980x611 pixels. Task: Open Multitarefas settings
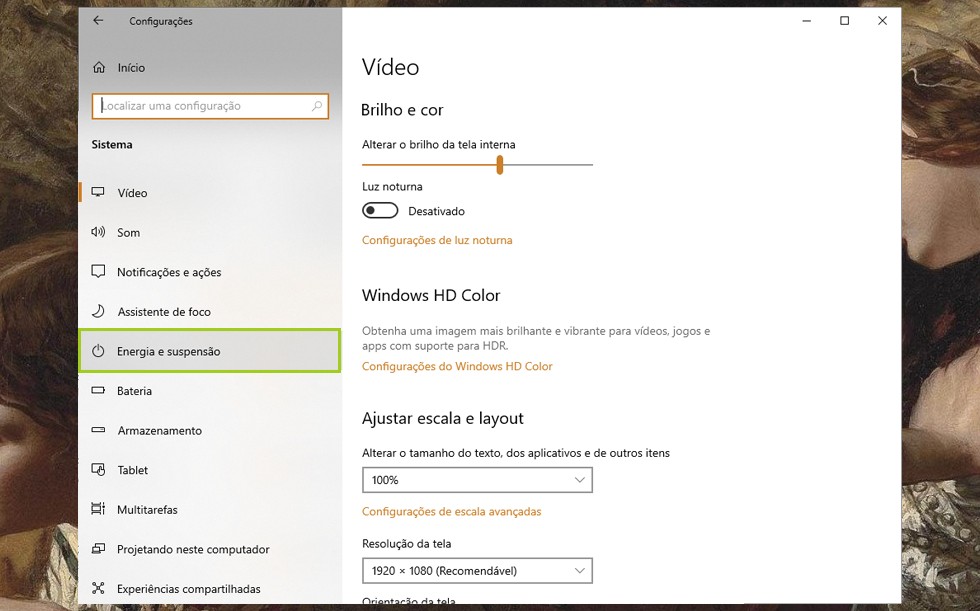210,510
